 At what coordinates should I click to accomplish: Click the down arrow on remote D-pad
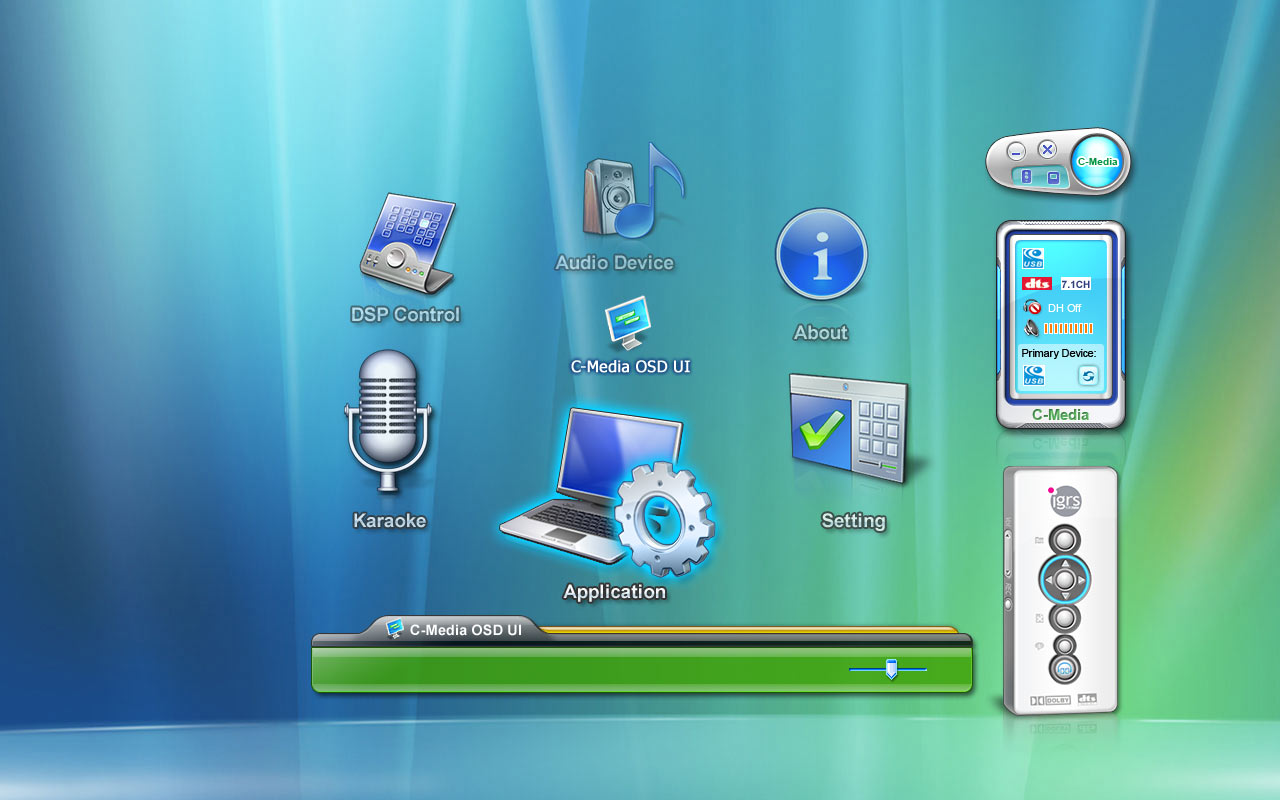[x=1065, y=596]
